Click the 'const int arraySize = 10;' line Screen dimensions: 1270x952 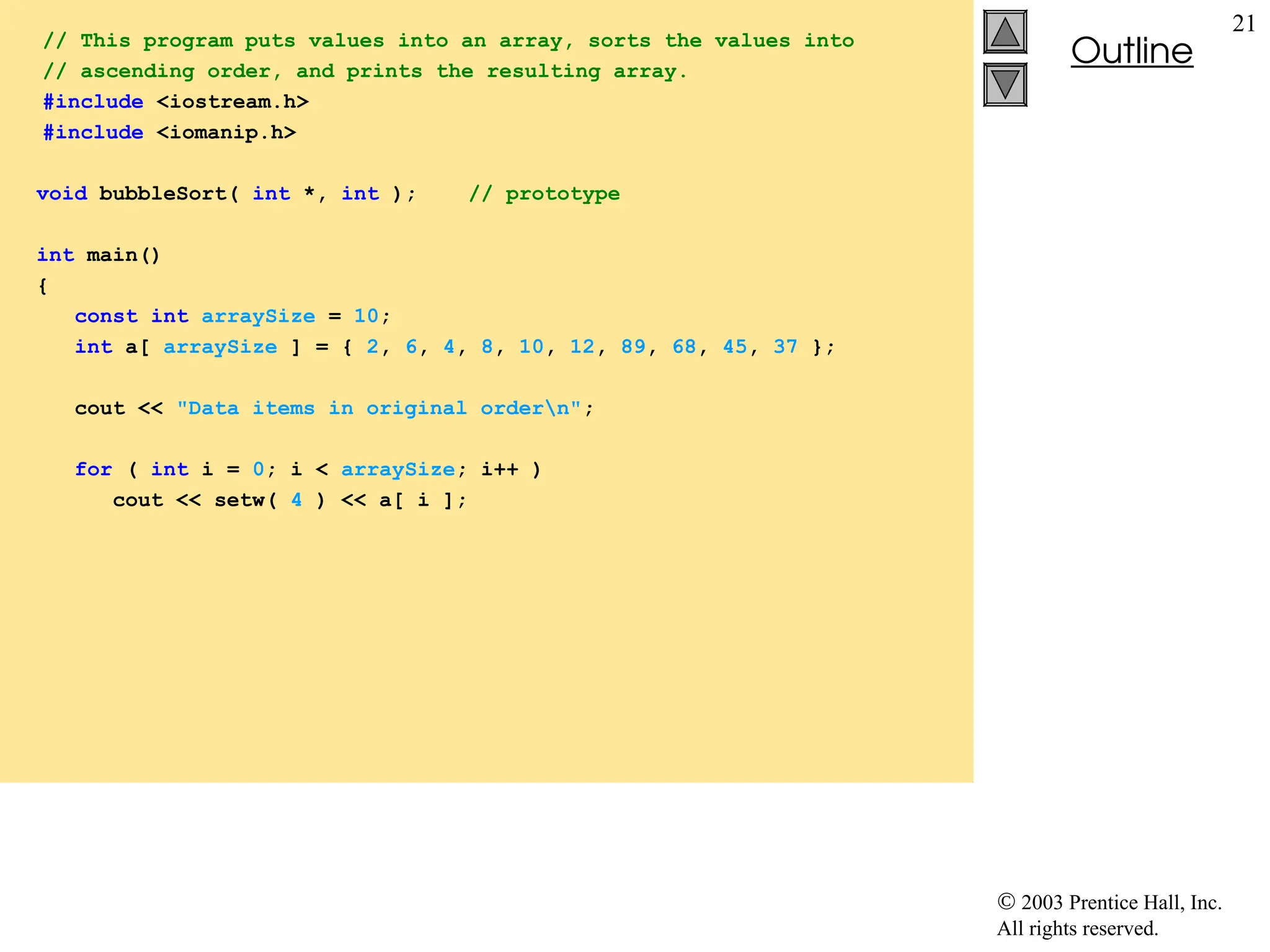click(233, 317)
